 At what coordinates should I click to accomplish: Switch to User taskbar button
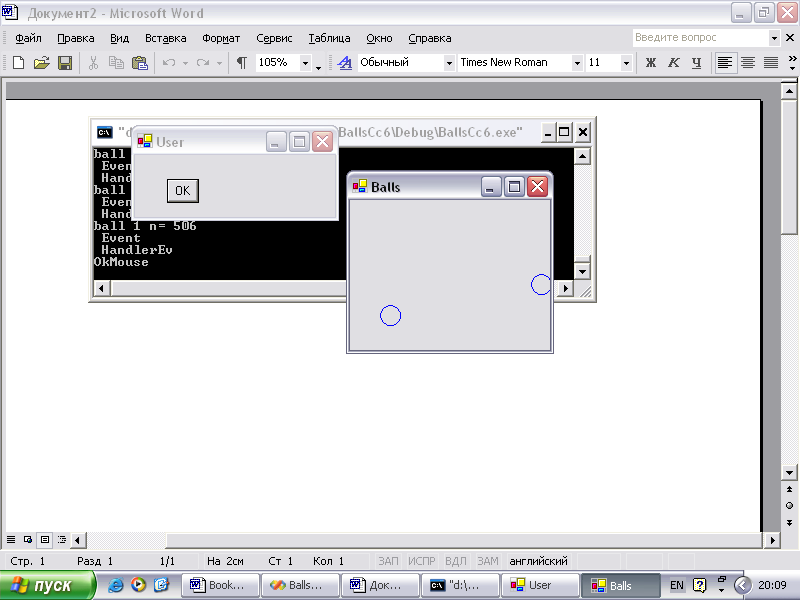[540, 585]
